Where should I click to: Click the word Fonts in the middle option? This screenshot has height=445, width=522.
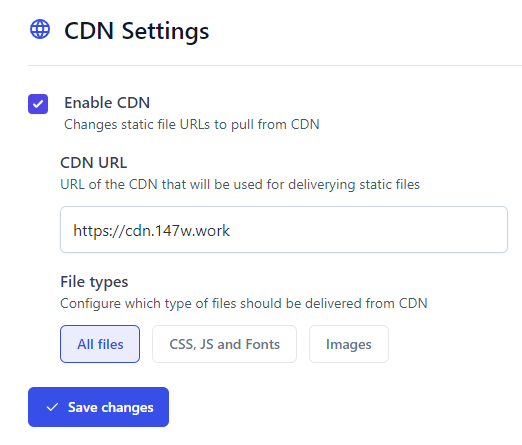263,344
